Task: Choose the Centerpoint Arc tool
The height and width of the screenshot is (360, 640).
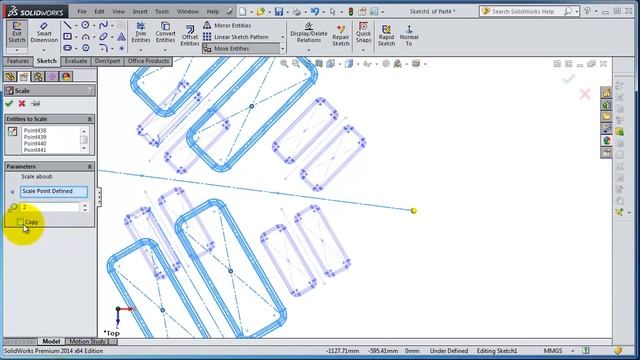Action: point(85,37)
